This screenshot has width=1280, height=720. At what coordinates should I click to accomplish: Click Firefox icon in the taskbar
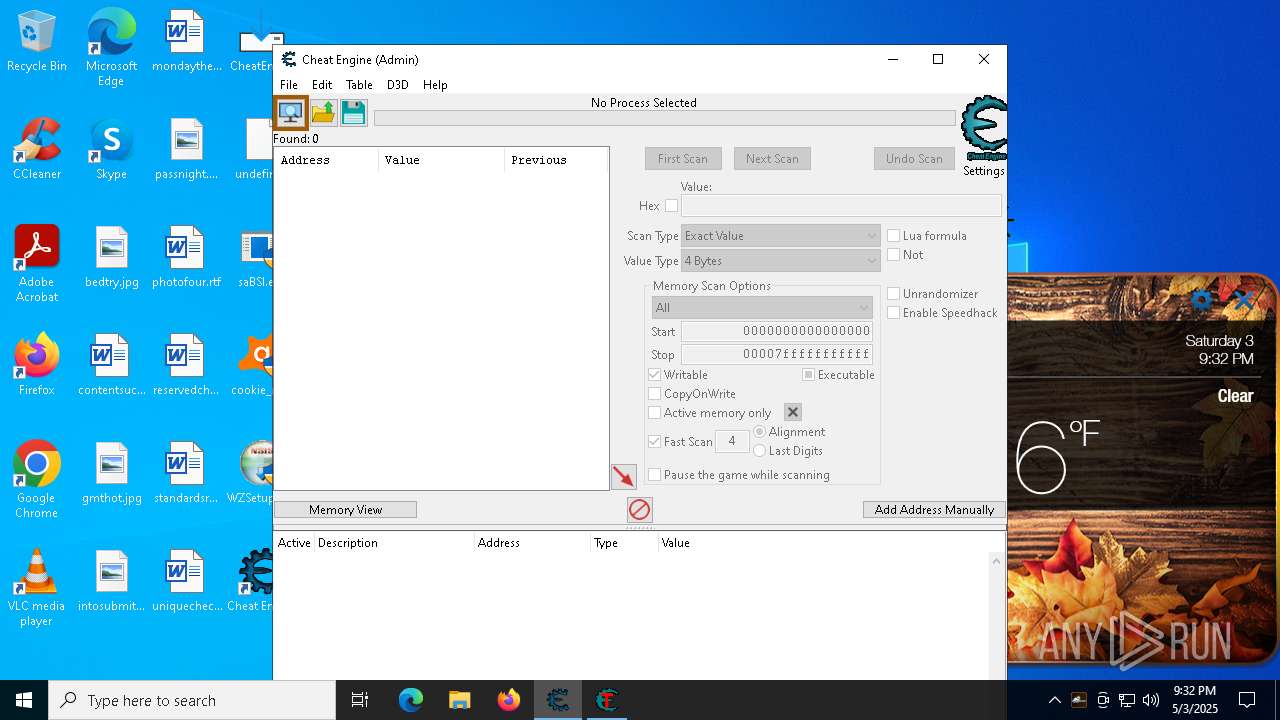coord(508,700)
